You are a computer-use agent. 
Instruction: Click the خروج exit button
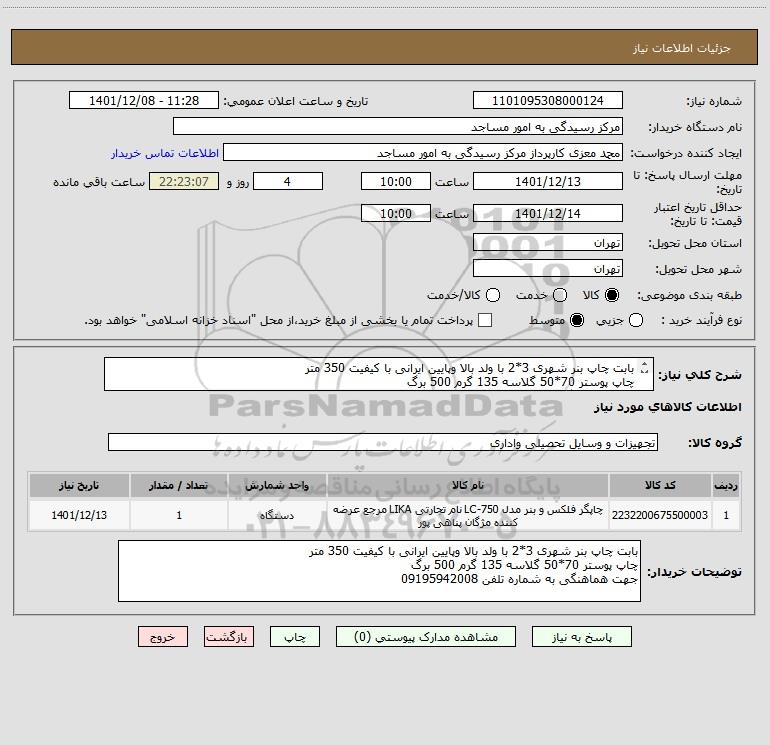163,637
